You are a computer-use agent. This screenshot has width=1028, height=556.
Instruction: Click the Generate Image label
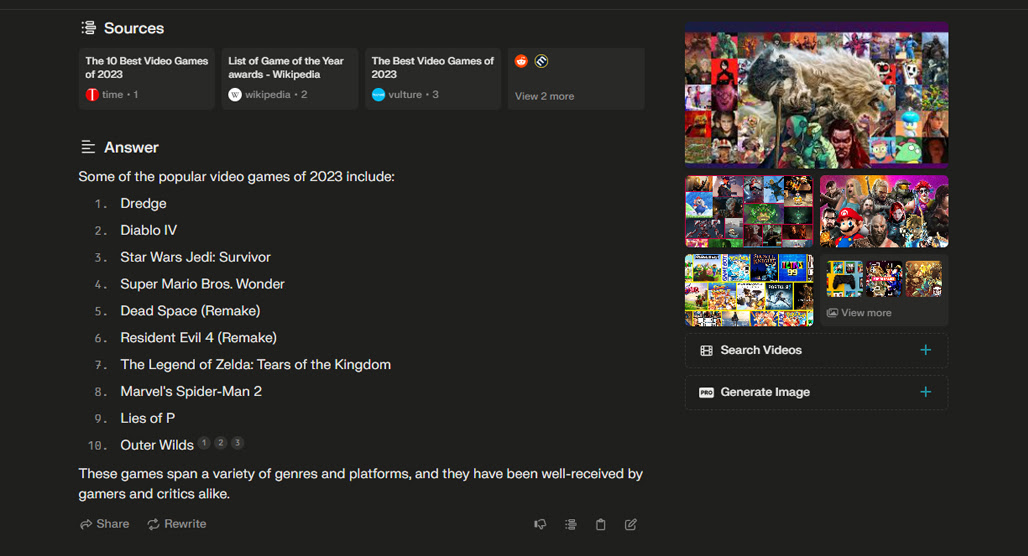(765, 392)
